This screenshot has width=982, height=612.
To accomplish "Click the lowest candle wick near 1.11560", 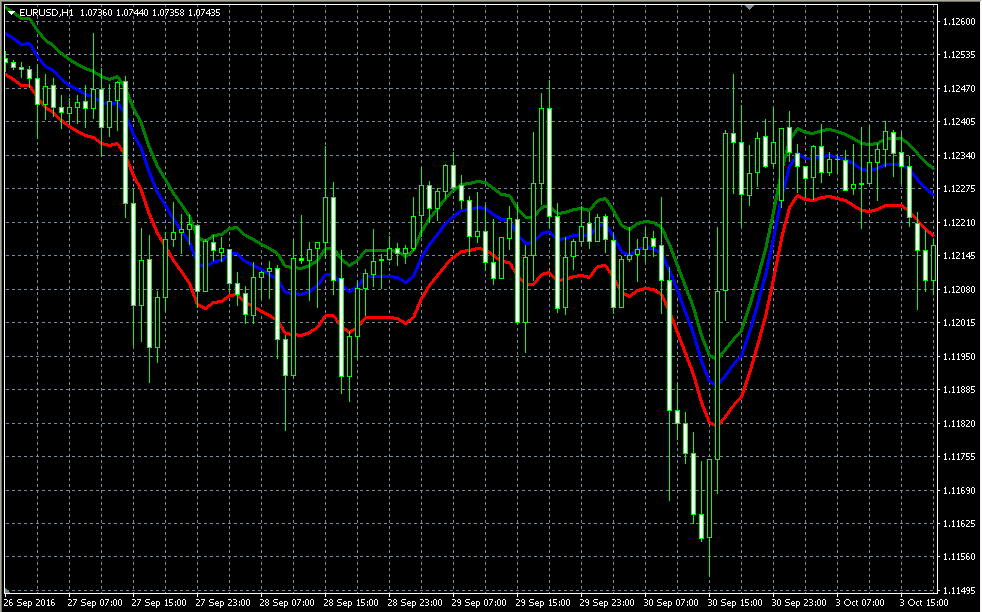I will 710,558.
